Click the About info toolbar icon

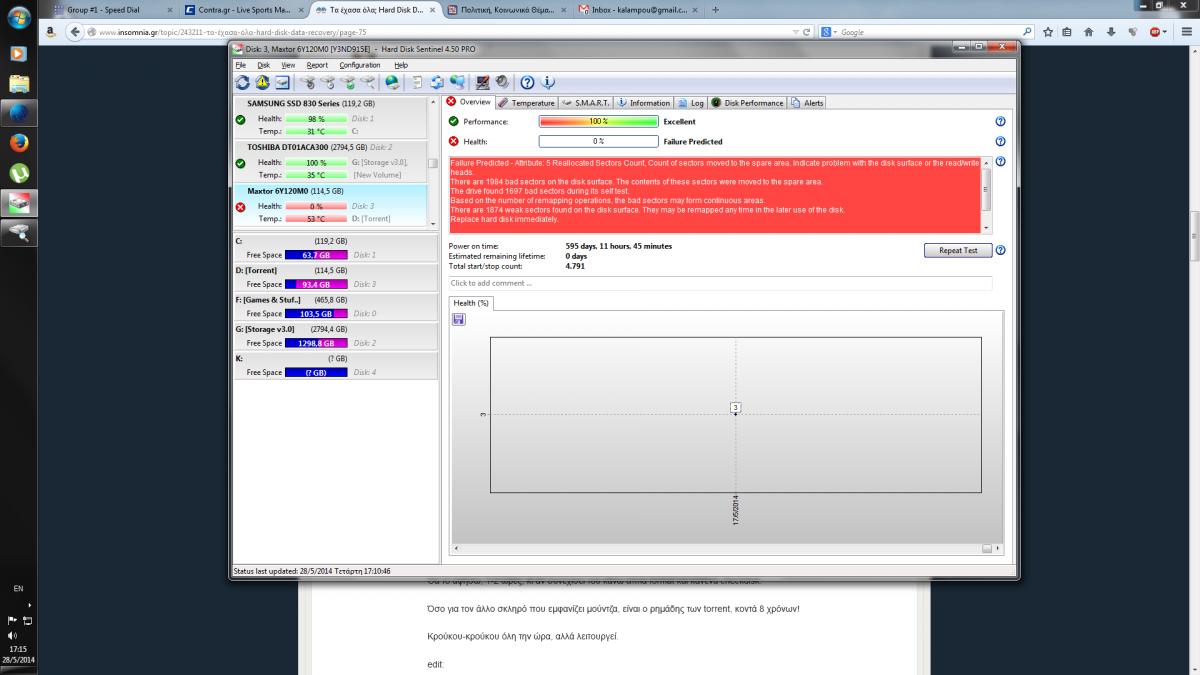tap(547, 82)
